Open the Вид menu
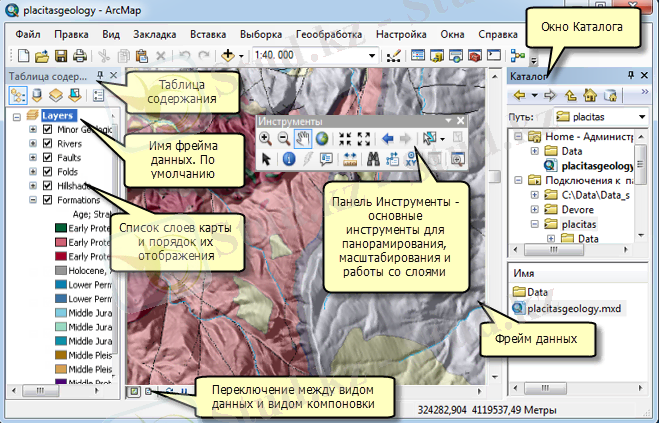 pyautogui.click(x=111, y=34)
